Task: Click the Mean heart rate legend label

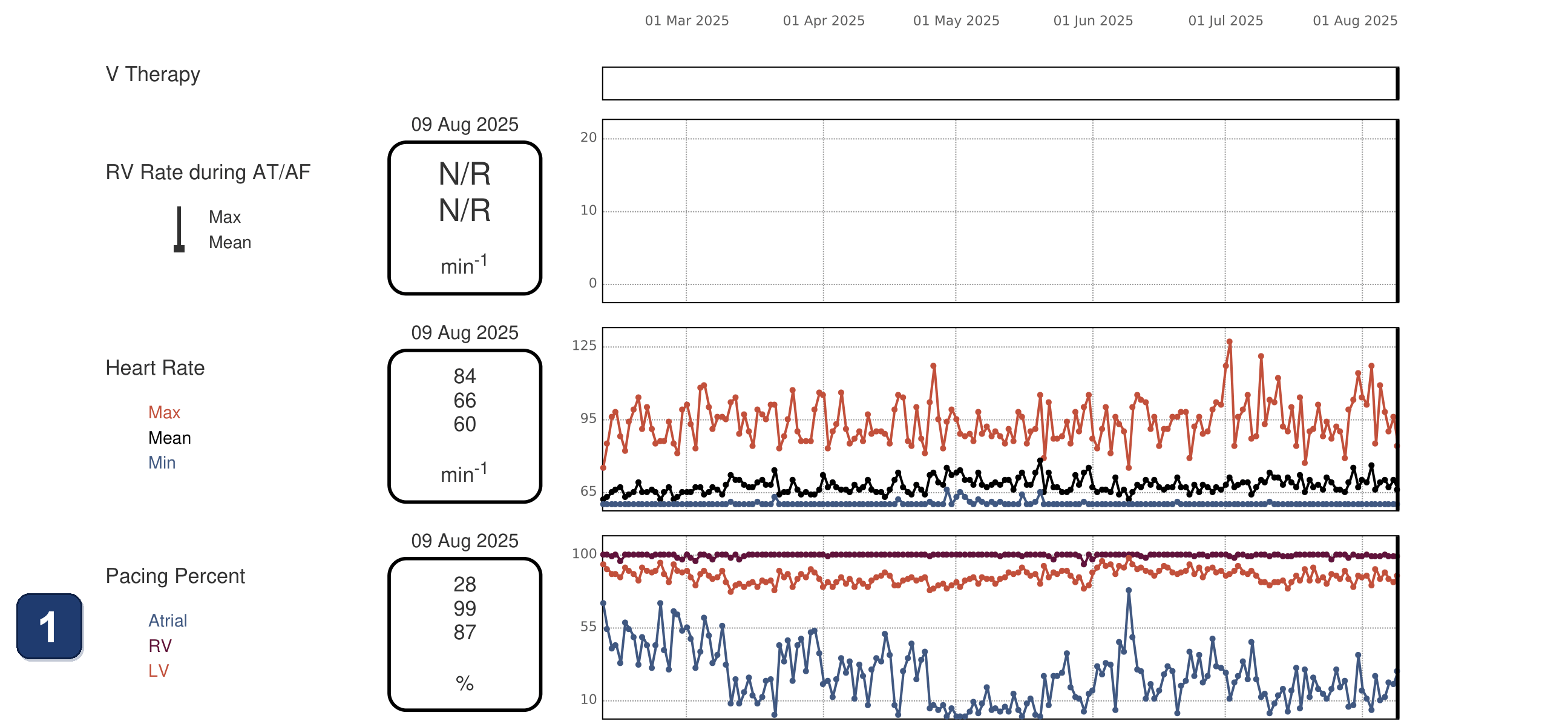Action: tap(170, 438)
